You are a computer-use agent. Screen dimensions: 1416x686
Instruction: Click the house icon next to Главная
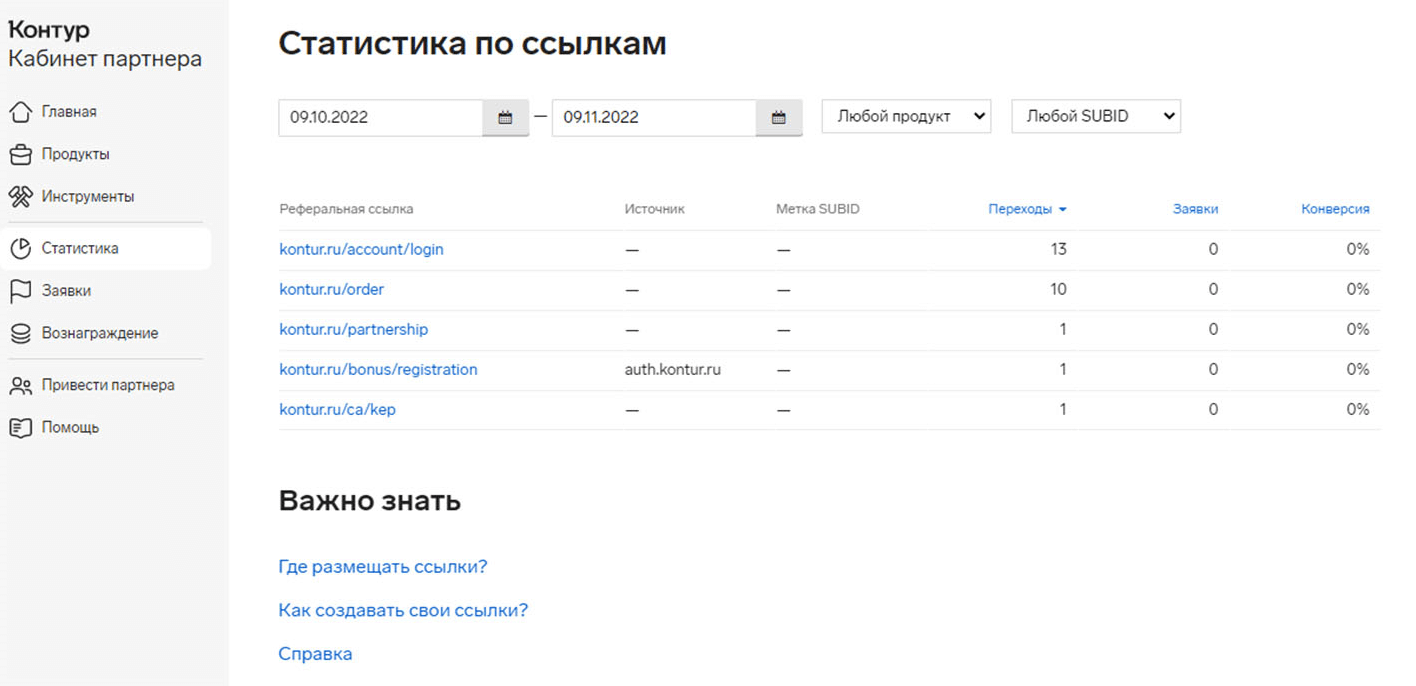tap(20, 112)
